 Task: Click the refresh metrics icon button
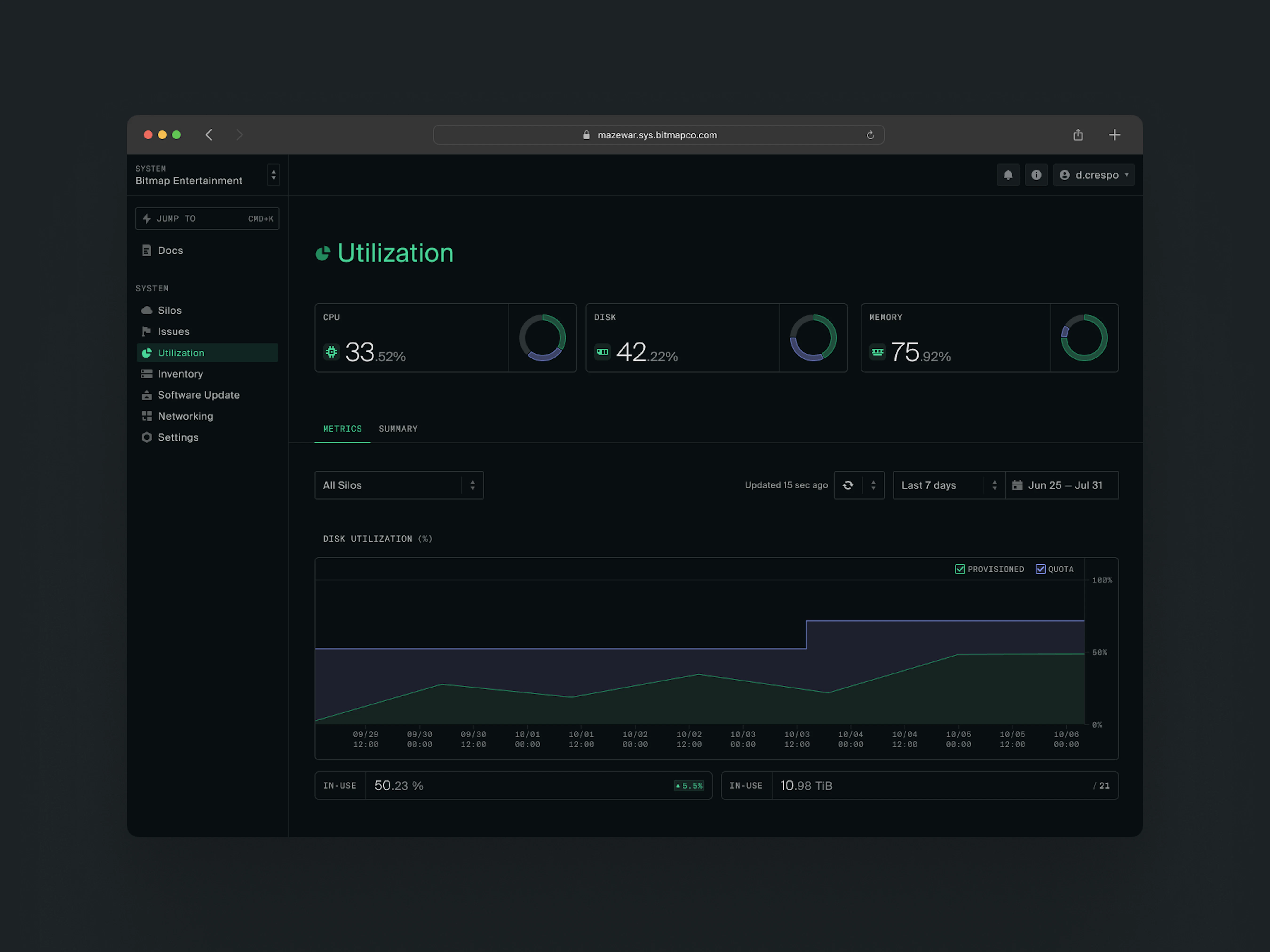848,485
